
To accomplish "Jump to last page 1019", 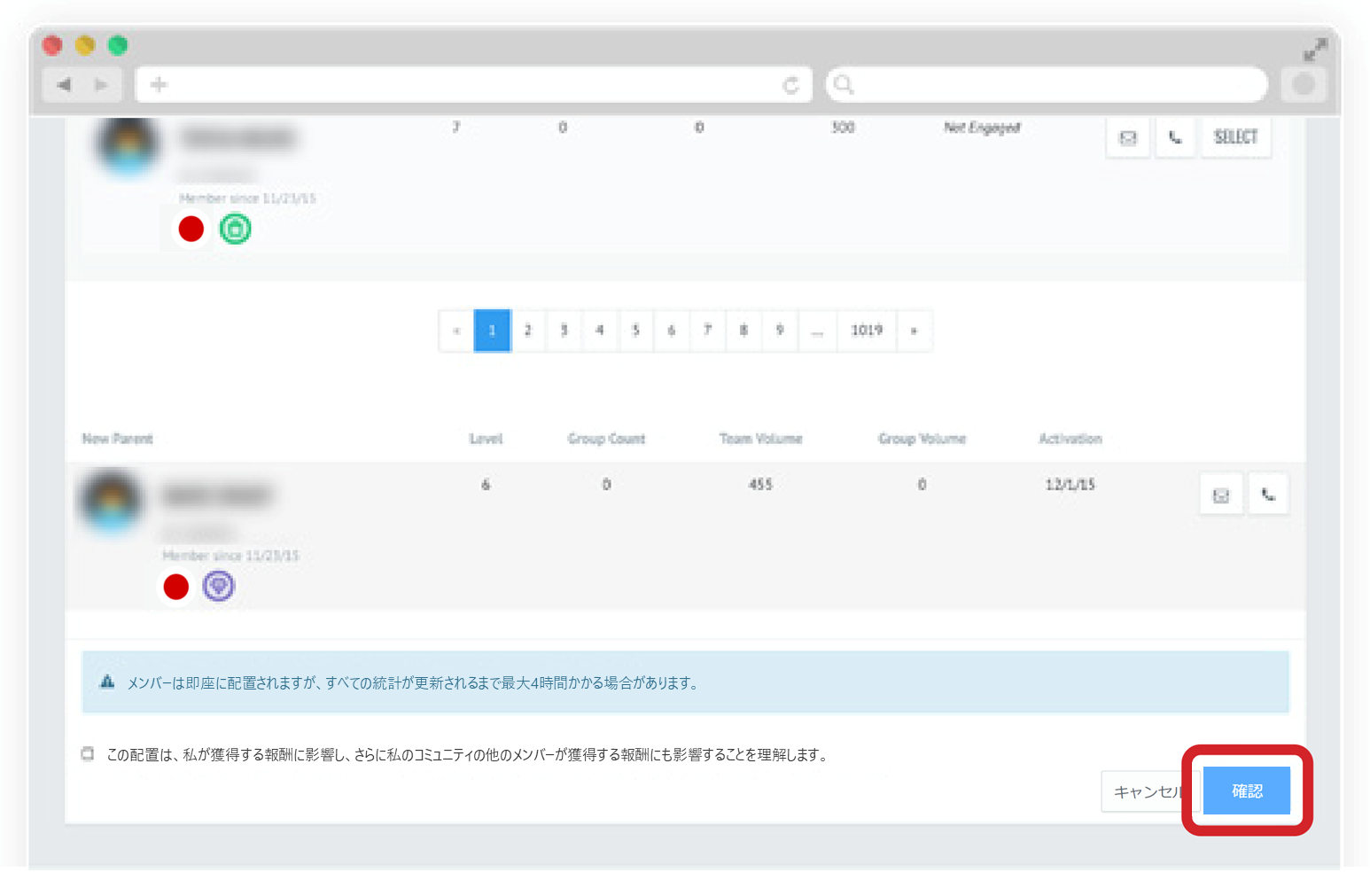I will click(867, 331).
